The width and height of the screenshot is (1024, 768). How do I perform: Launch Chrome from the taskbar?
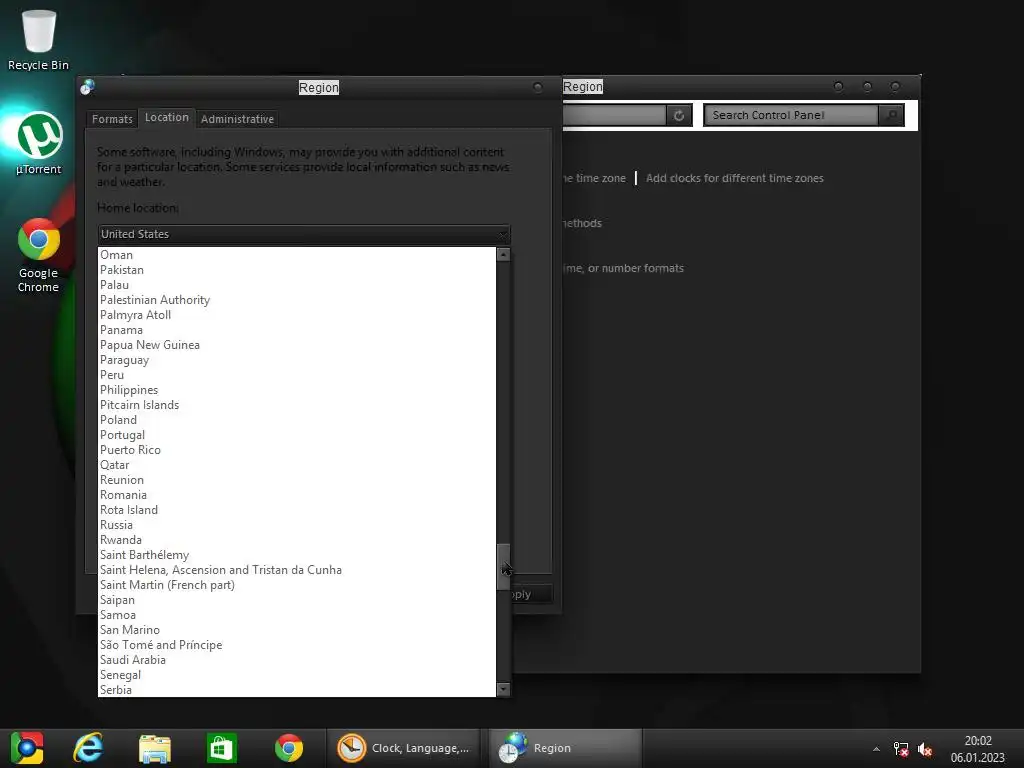point(289,748)
